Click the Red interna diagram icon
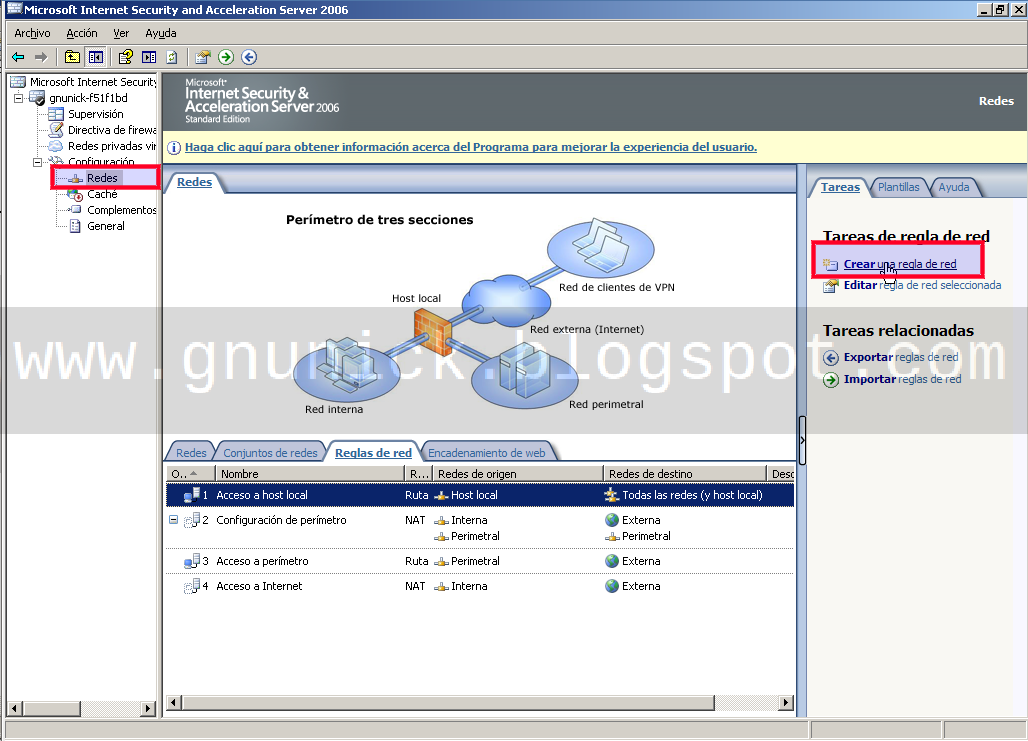The image size is (1028, 741). (347, 369)
